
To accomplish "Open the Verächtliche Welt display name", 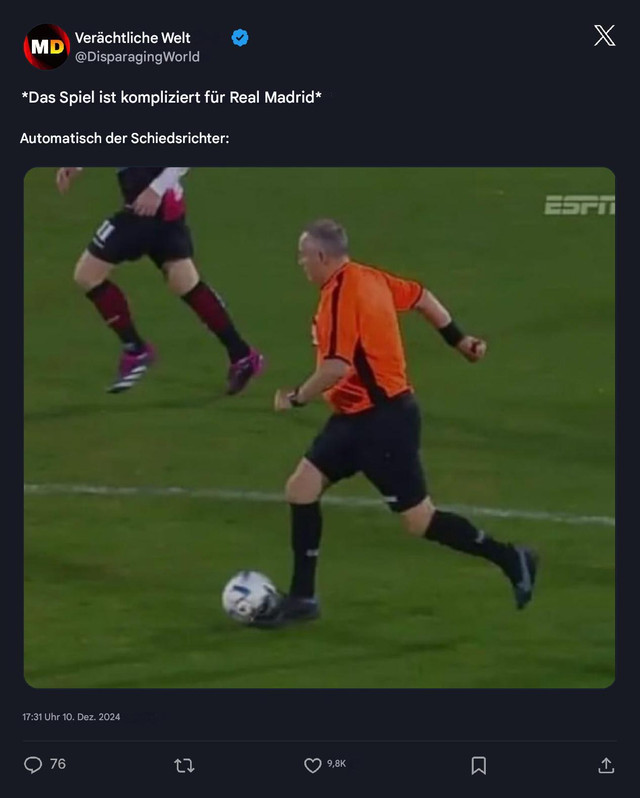I will click(133, 38).
